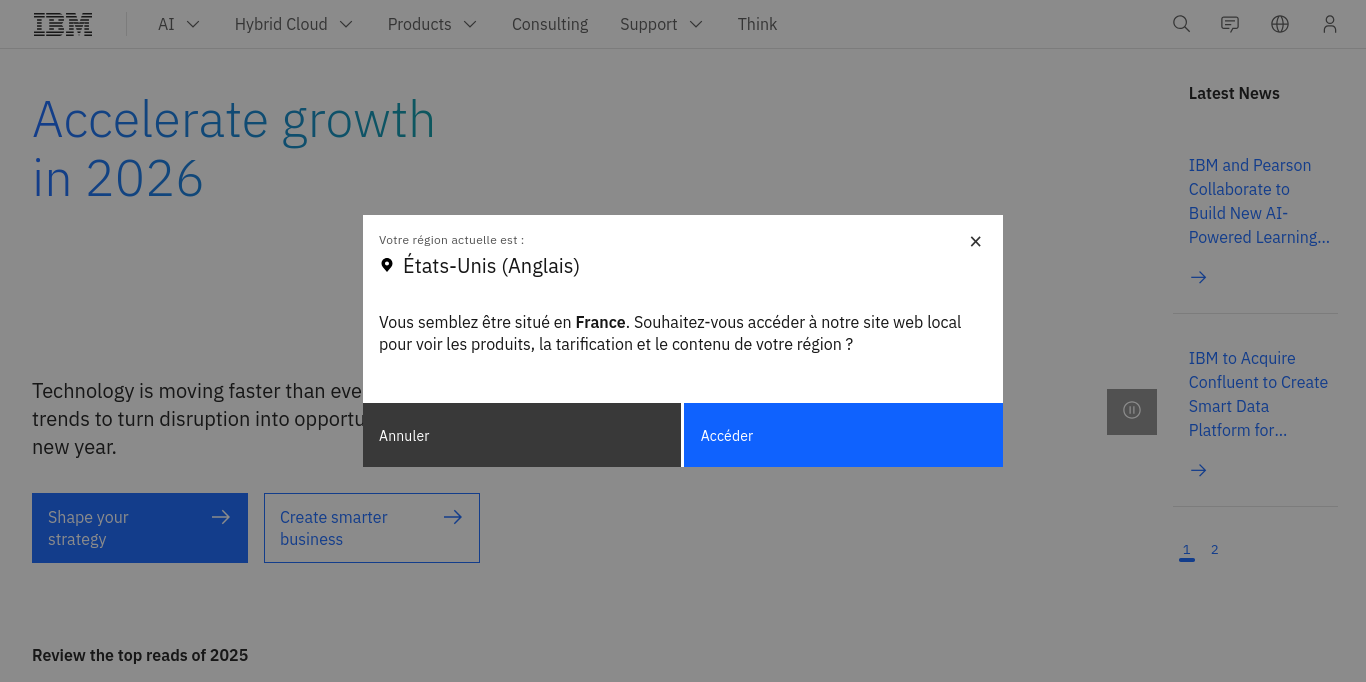Open the Think menu item
The height and width of the screenshot is (682, 1366).
point(757,24)
